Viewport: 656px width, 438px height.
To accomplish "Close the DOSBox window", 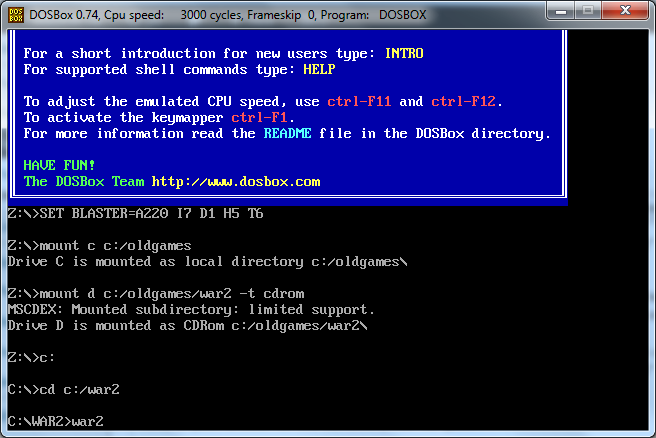I will [x=625, y=10].
